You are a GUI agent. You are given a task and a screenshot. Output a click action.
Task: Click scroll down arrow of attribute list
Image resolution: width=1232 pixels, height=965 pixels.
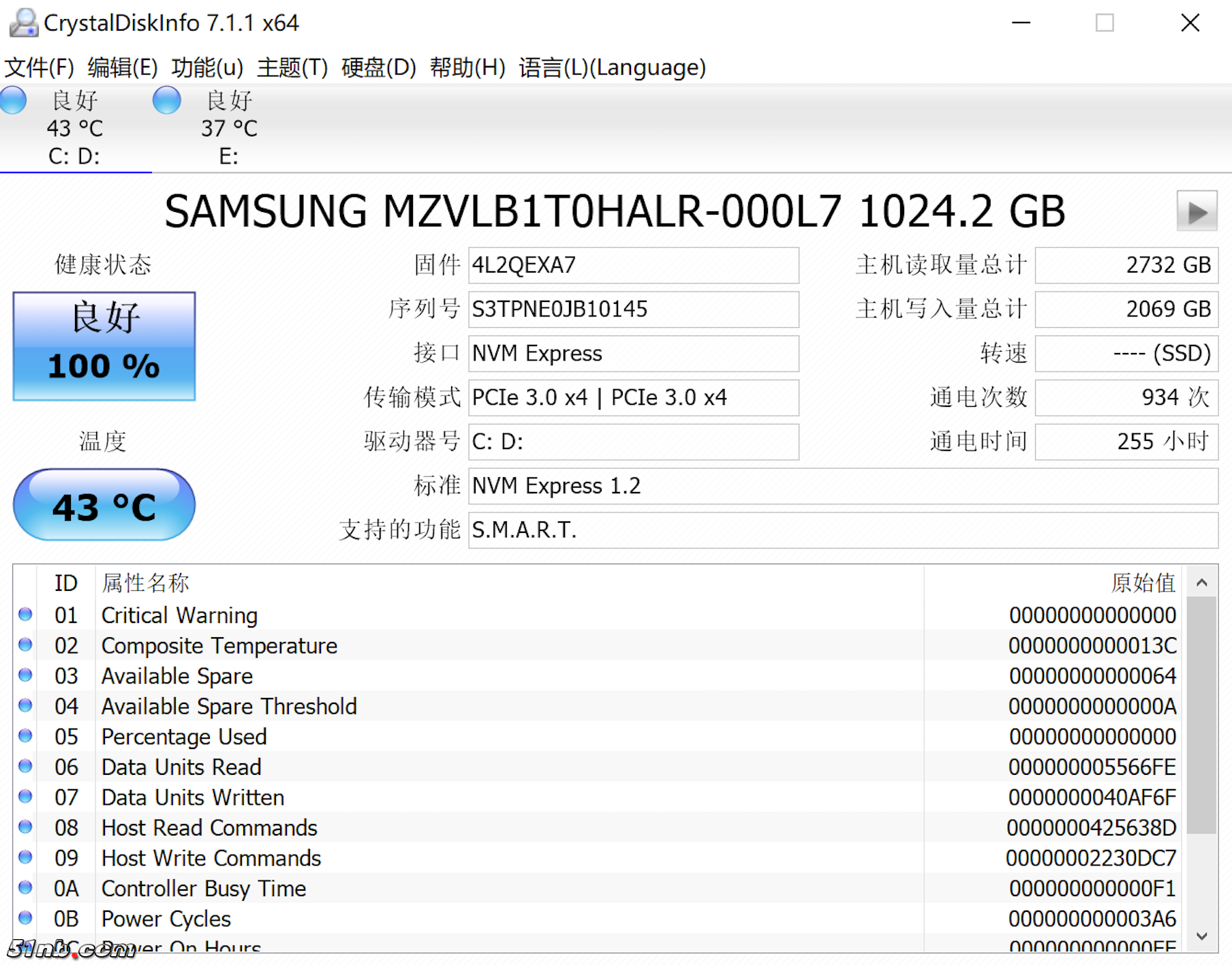click(x=1202, y=936)
